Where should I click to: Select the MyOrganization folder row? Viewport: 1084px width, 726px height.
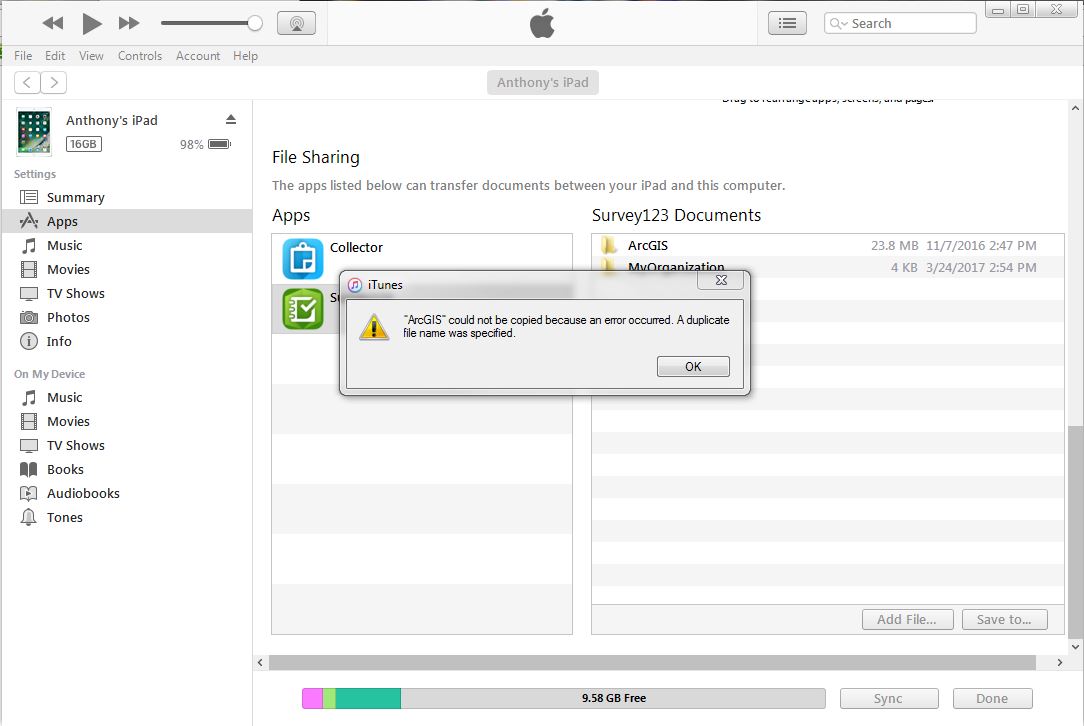[828, 267]
